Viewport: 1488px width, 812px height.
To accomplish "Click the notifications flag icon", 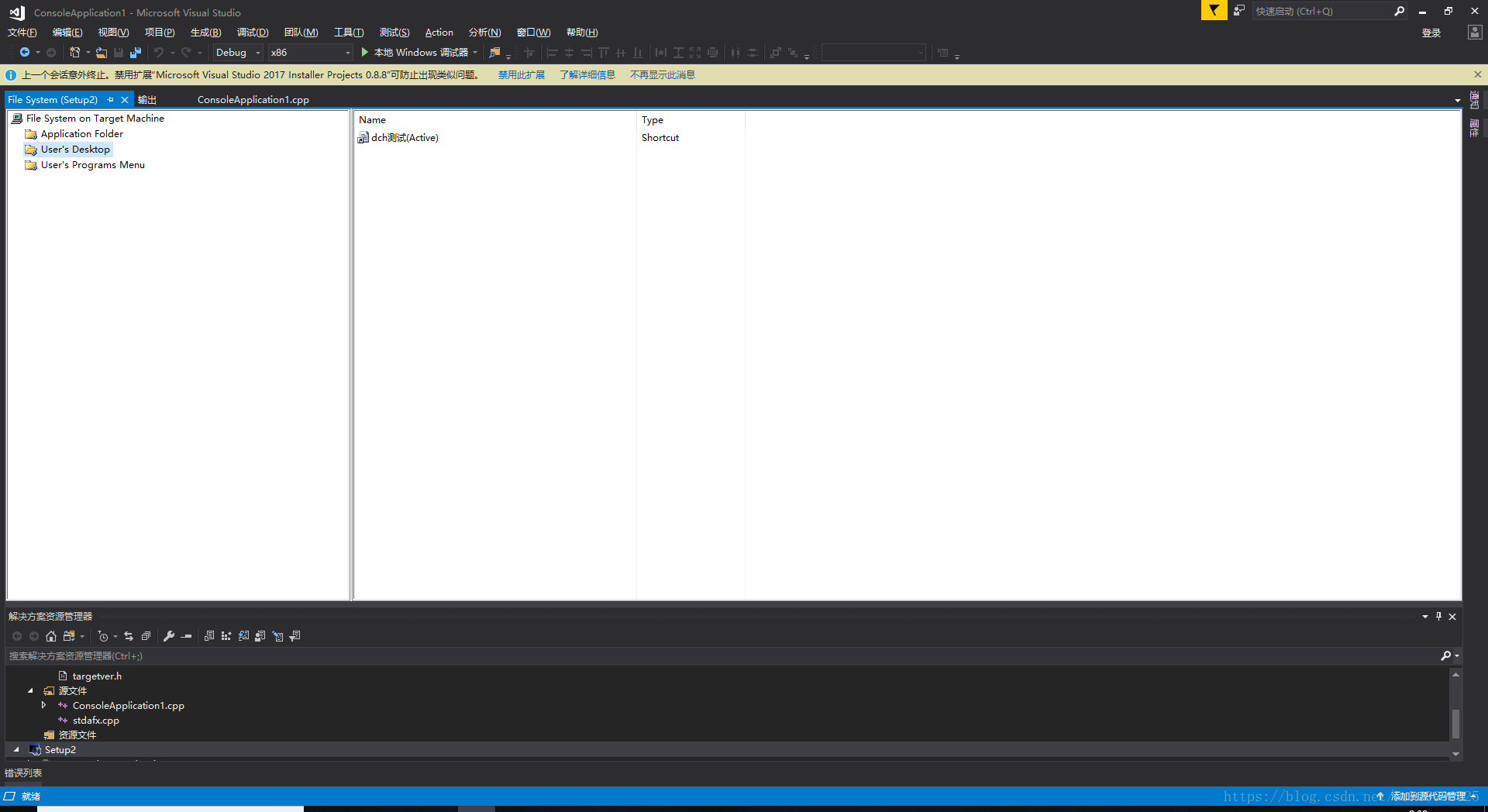I will (x=1214, y=11).
